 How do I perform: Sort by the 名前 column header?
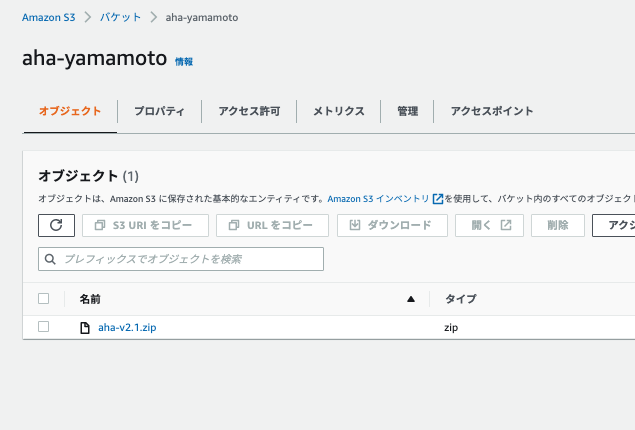(x=90, y=299)
